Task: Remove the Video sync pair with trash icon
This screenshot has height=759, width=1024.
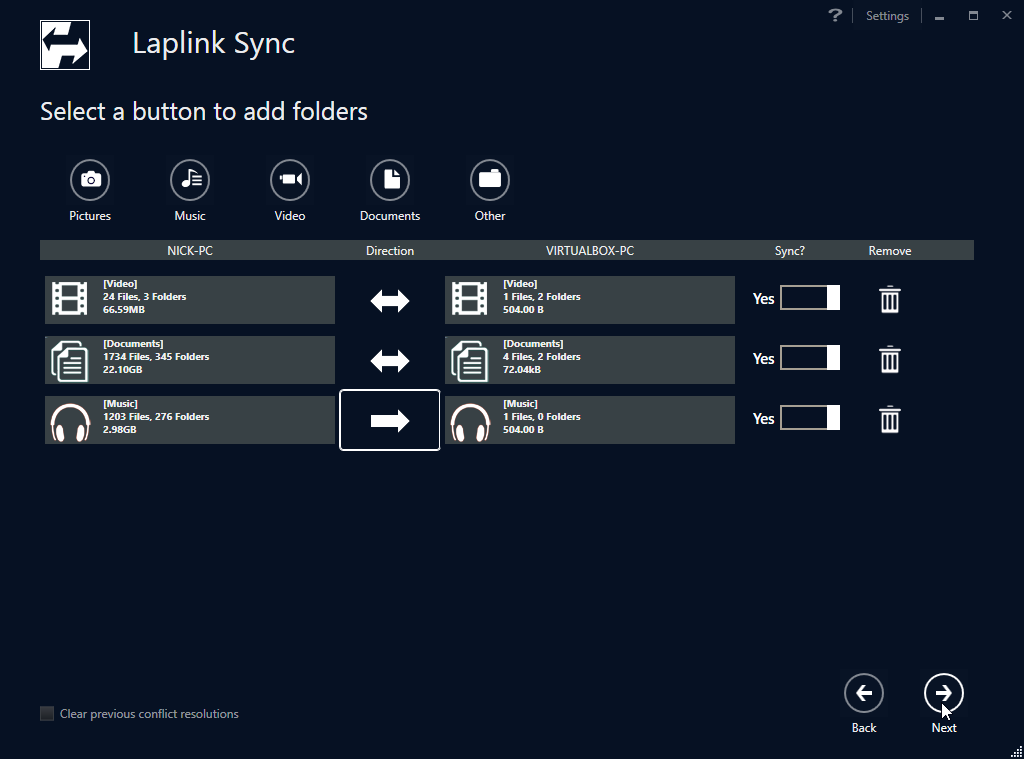Action: tap(889, 299)
